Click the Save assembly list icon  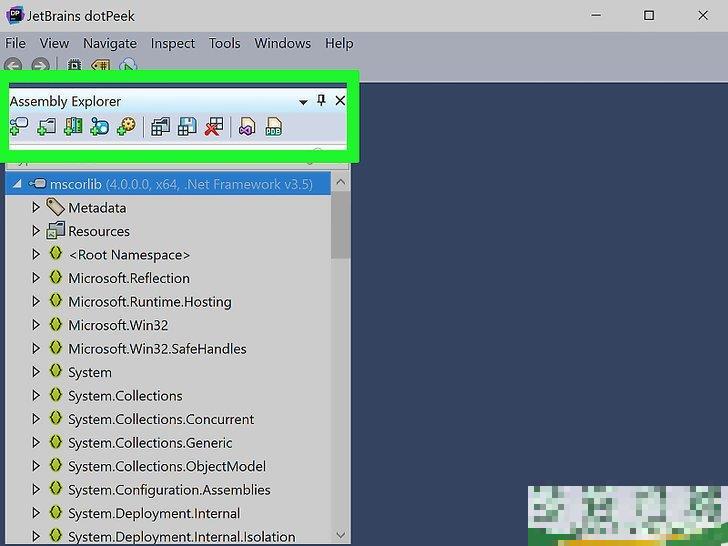(x=186, y=127)
